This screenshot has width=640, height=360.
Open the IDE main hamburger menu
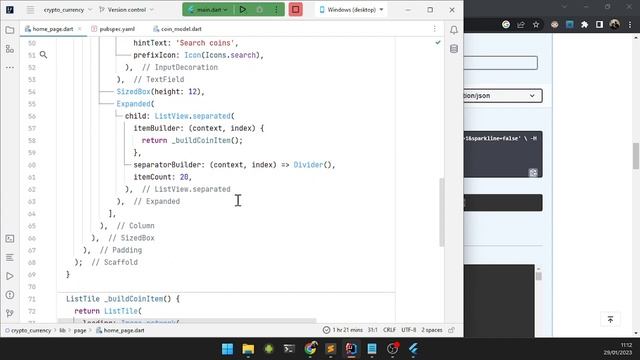[30, 9]
